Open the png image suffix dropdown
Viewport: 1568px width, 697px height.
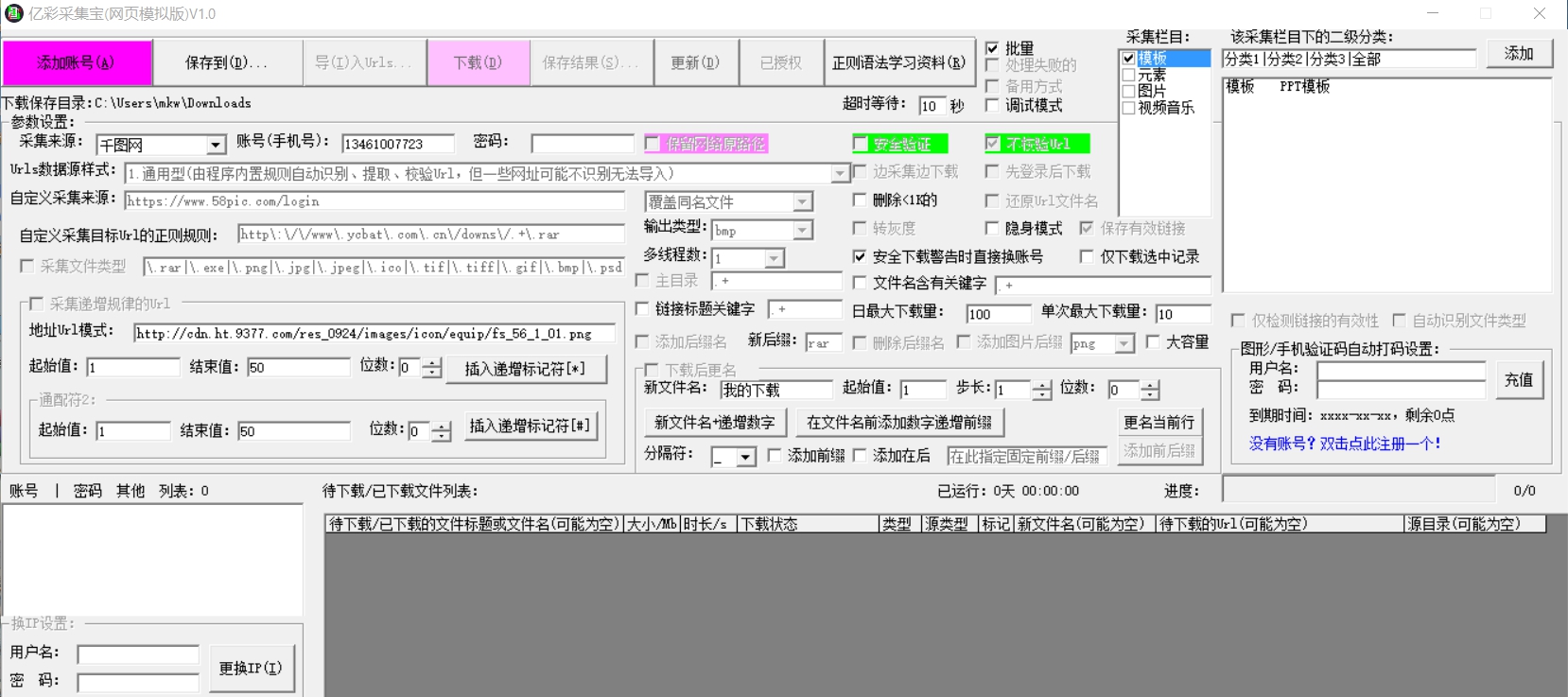pyautogui.click(x=1124, y=343)
